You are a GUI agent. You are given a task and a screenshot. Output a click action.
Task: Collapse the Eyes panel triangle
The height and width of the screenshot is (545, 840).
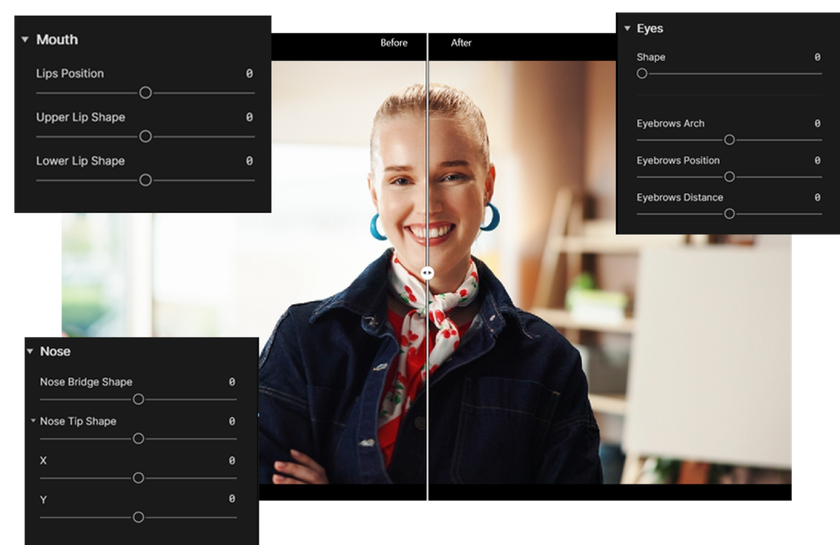tap(627, 28)
